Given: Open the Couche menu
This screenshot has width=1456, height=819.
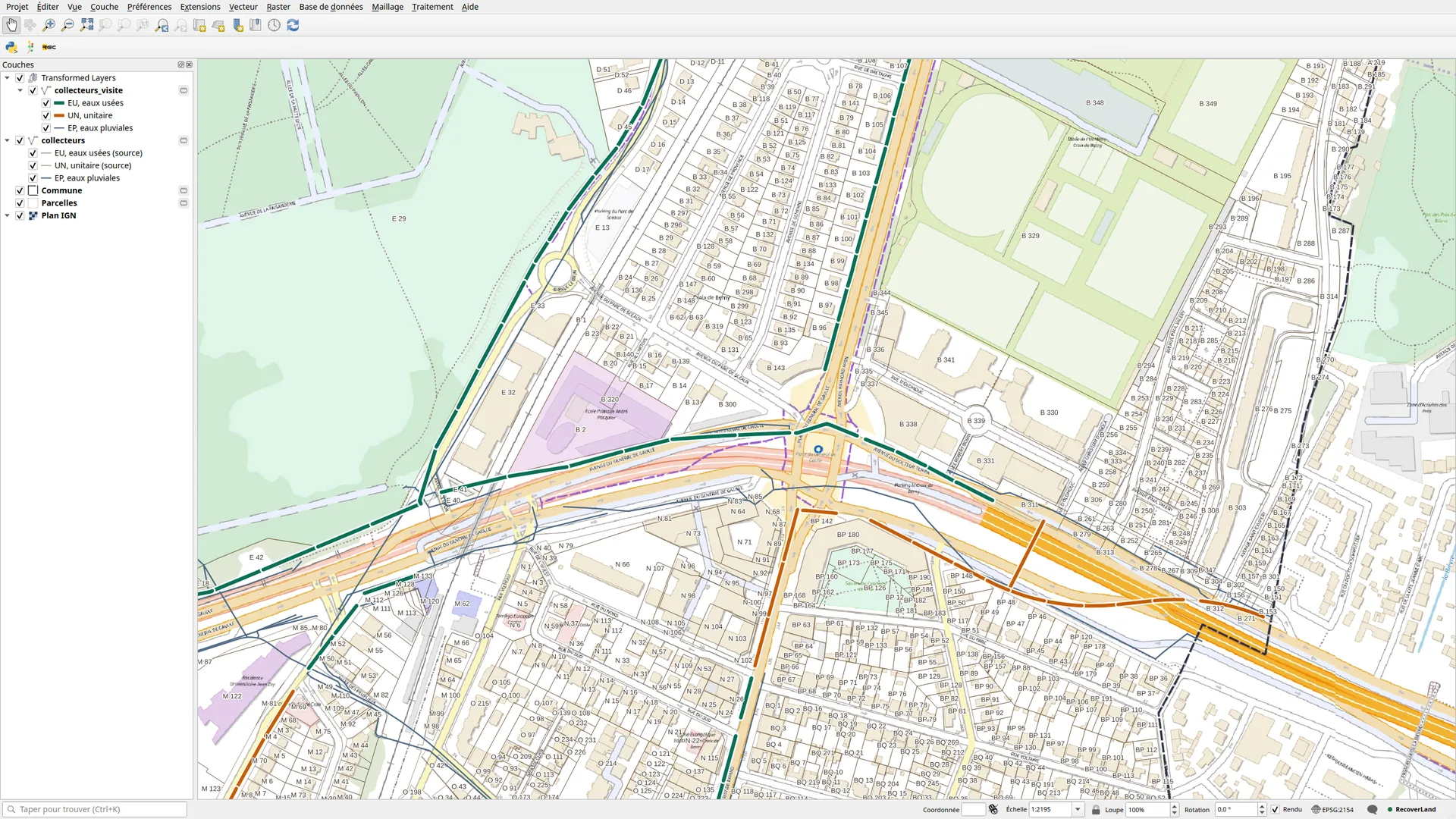Looking at the screenshot, I should (x=104, y=7).
